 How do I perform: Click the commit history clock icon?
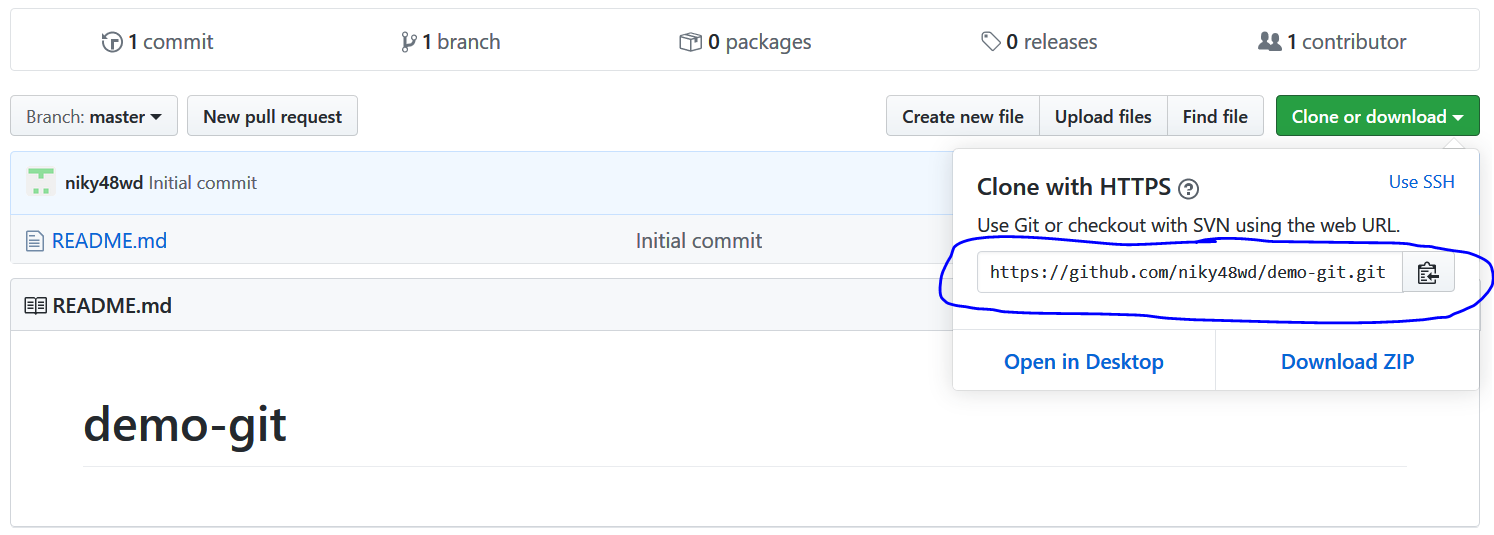[x=112, y=42]
